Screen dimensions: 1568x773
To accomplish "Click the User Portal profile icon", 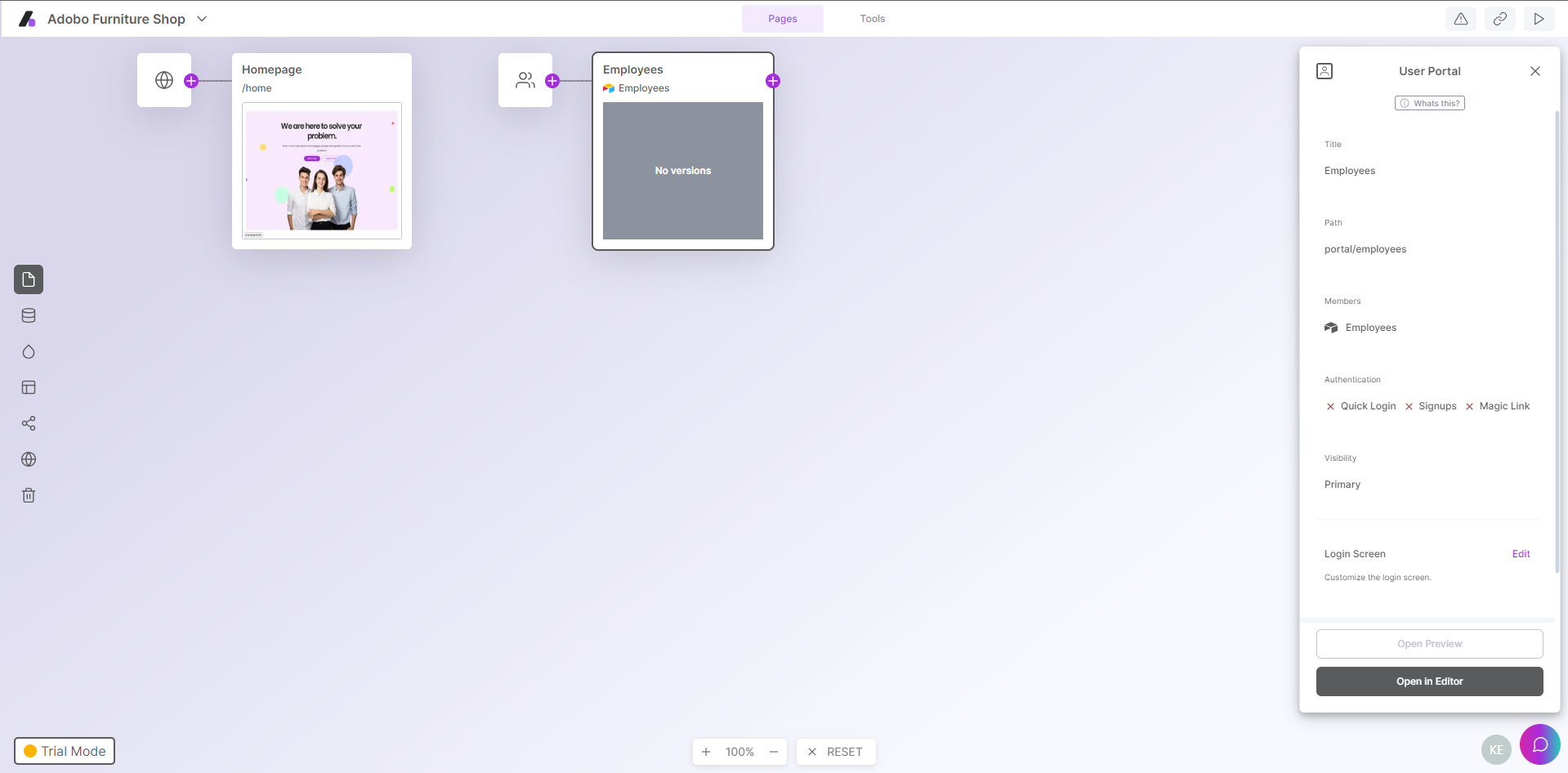I will 1325,71.
